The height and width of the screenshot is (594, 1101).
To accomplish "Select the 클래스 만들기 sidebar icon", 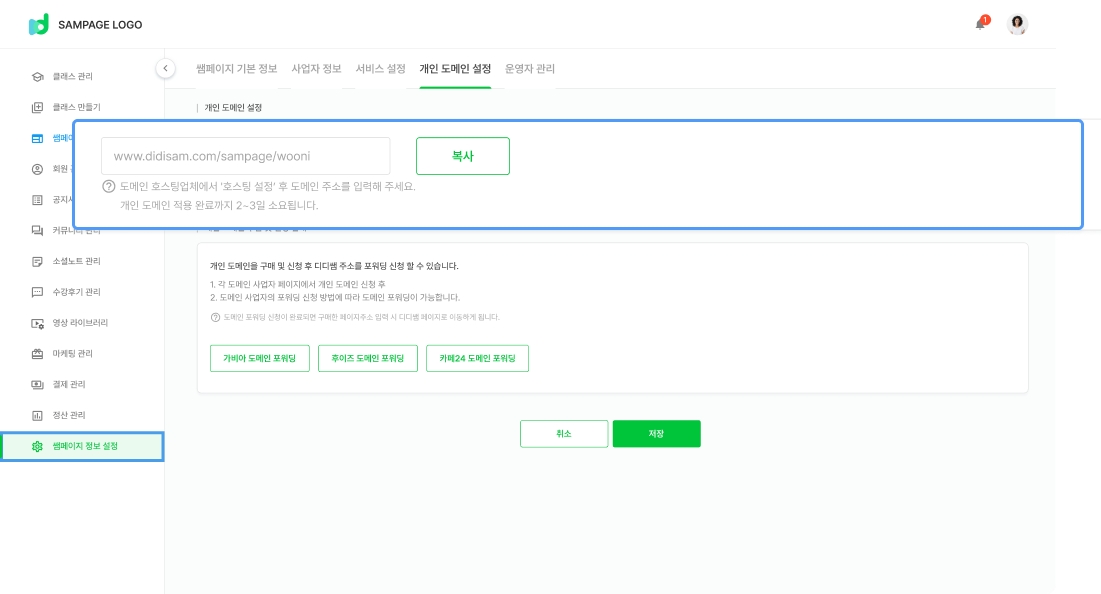I will [x=38, y=107].
